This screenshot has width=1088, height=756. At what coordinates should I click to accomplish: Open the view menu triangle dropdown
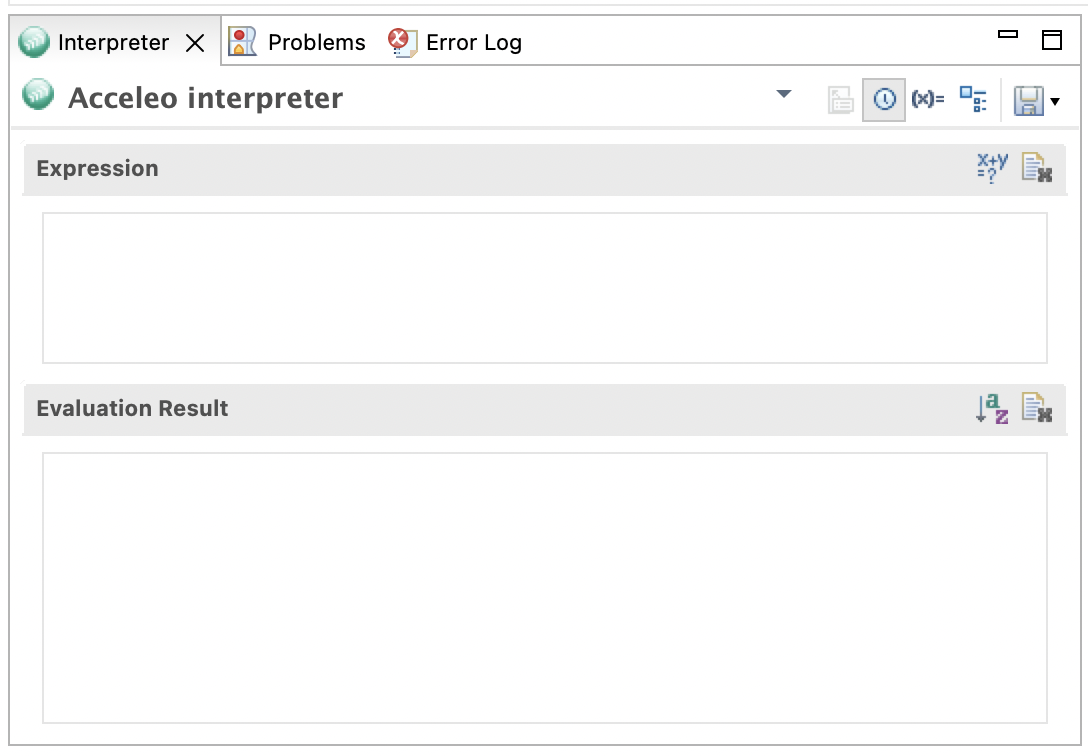click(x=784, y=94)
